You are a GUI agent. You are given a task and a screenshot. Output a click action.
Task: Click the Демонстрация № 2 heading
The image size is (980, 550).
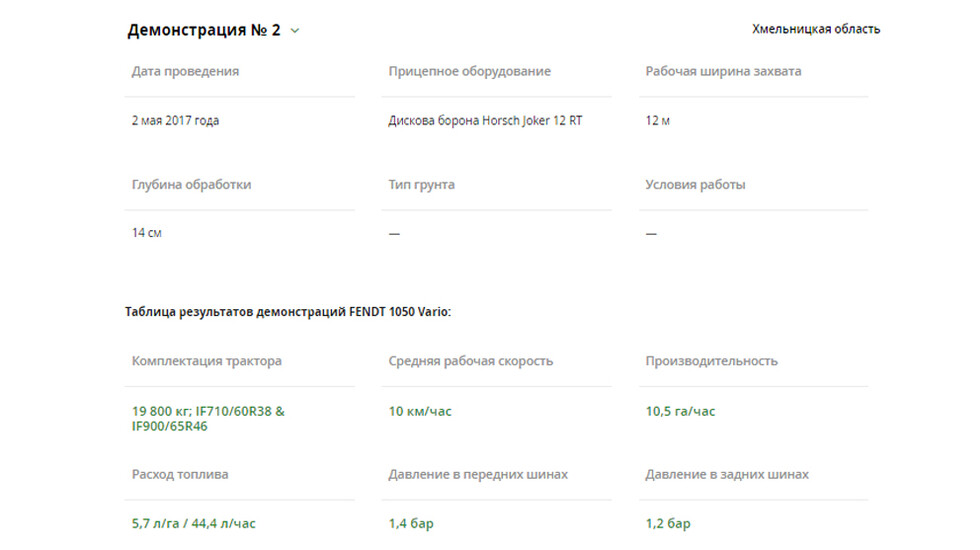pyautogui.click(x=204, y=30)
